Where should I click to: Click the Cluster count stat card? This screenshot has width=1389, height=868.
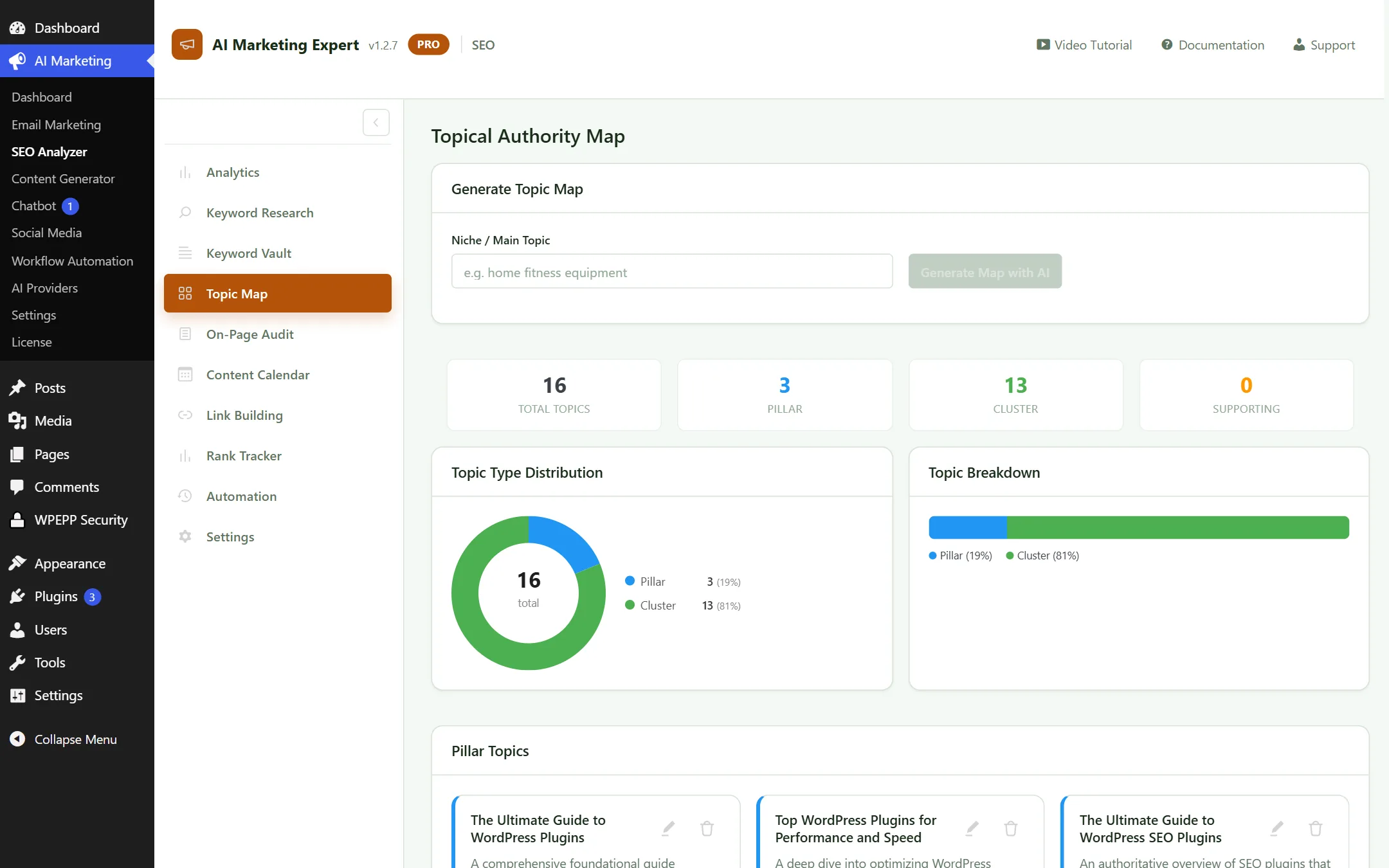click(1016, 395)
